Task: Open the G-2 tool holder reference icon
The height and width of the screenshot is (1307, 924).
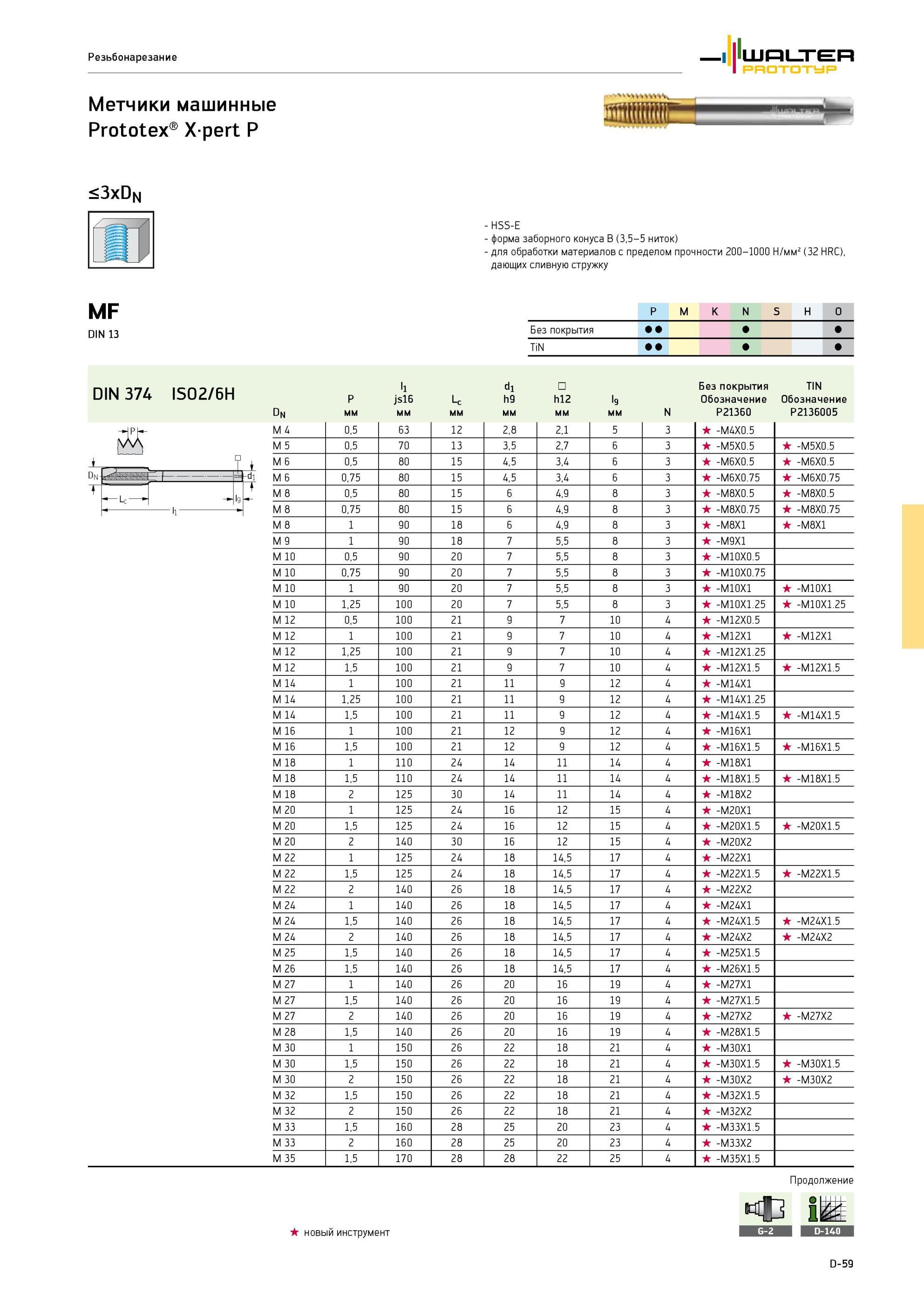Action: [766, 1214]
